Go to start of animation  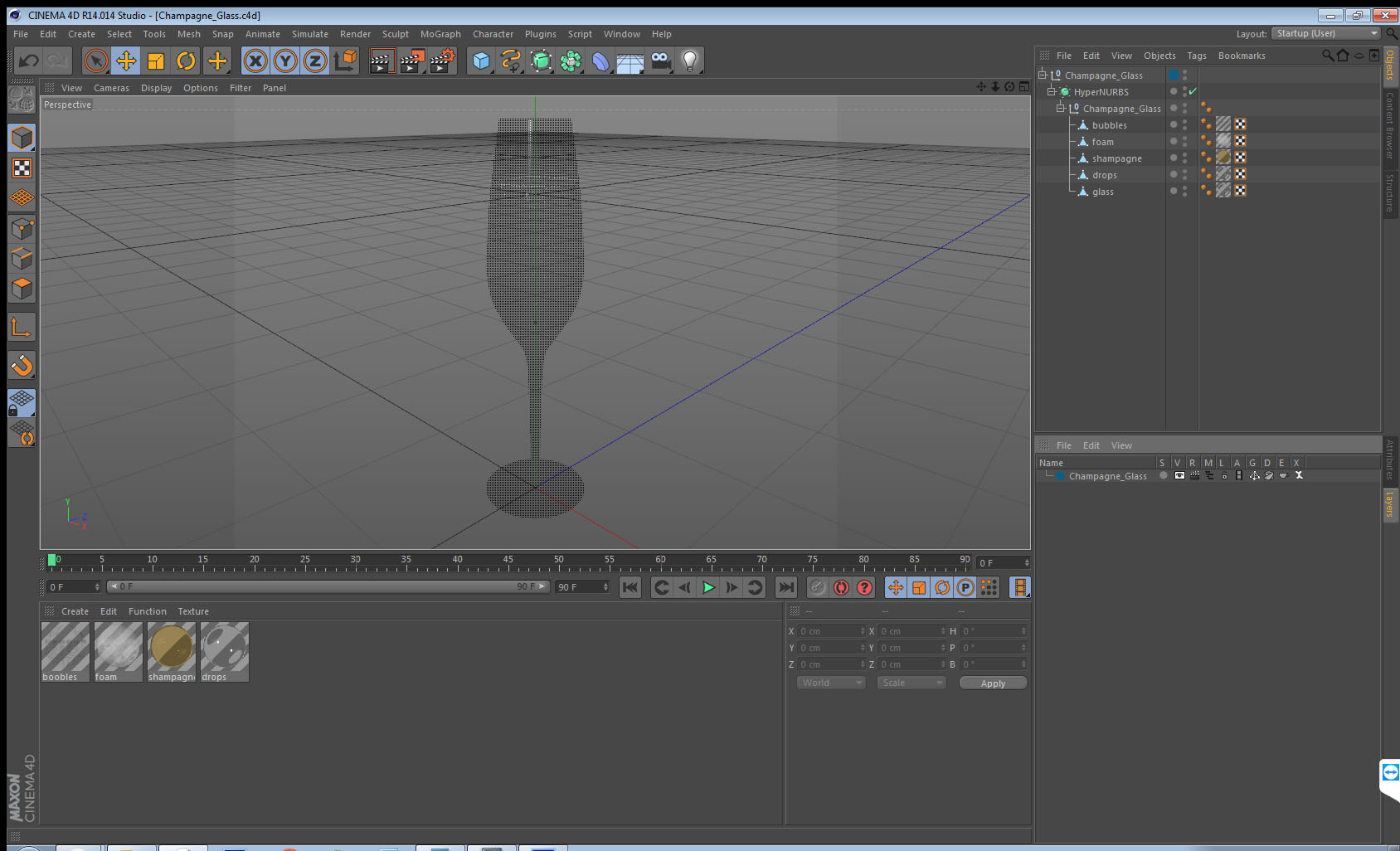[630, 587]
